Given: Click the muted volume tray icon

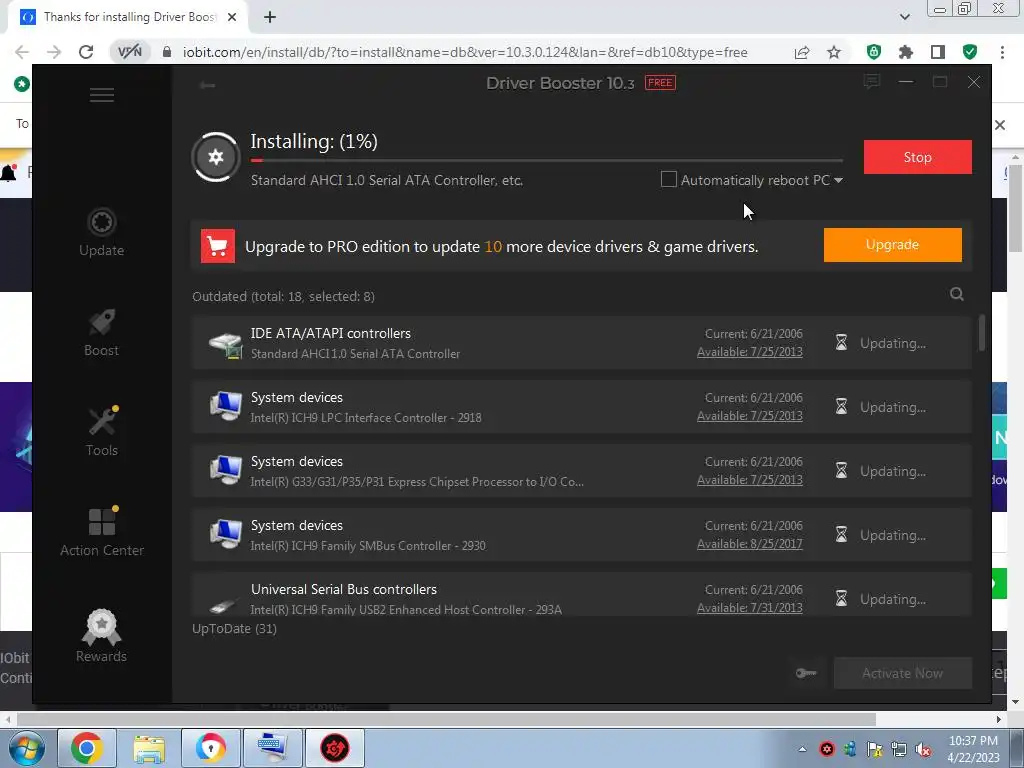Looking at the screenshot, I should [923, 750].
